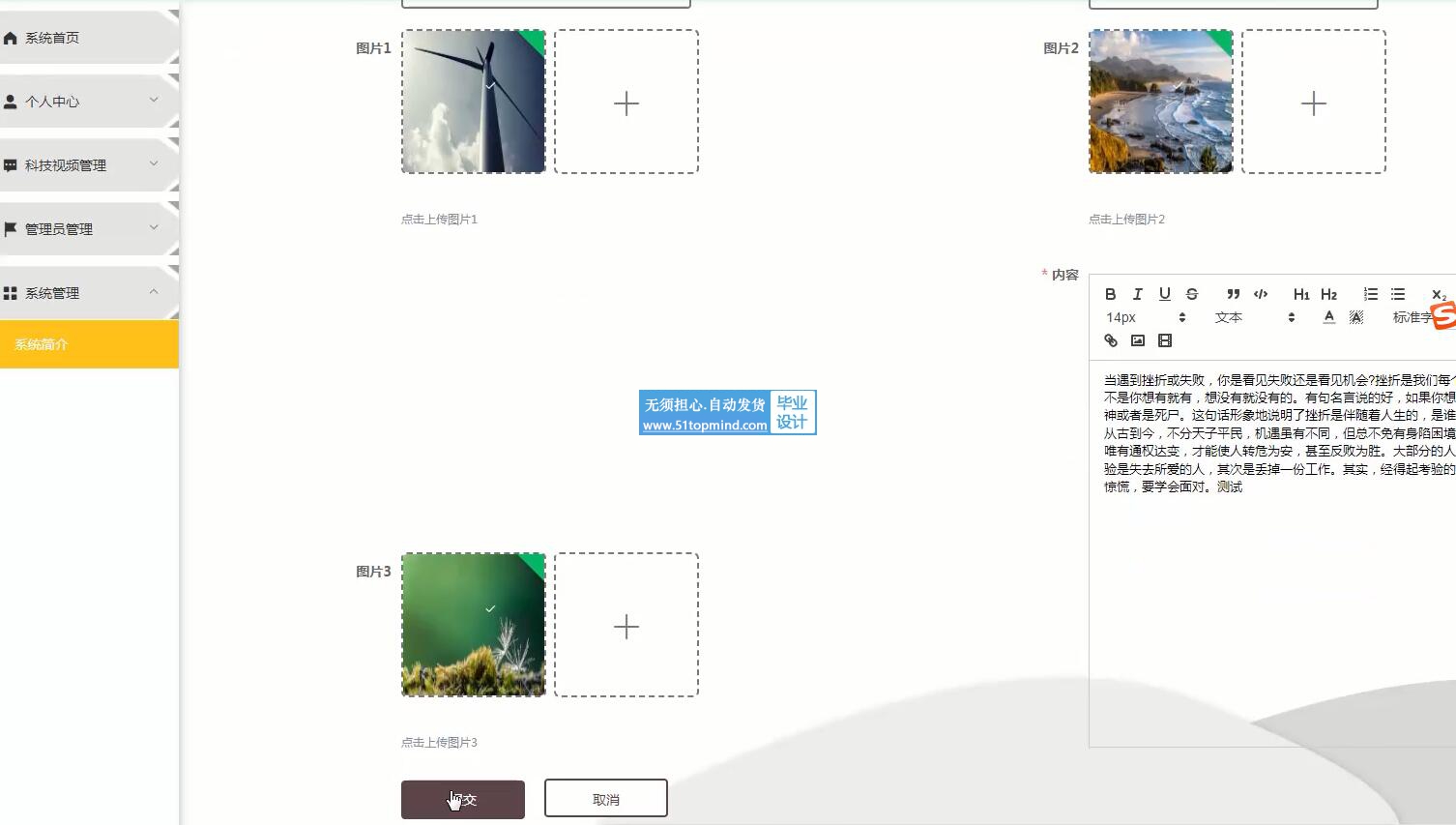Create an ordered numbered list

click(x=1371, y=294)
